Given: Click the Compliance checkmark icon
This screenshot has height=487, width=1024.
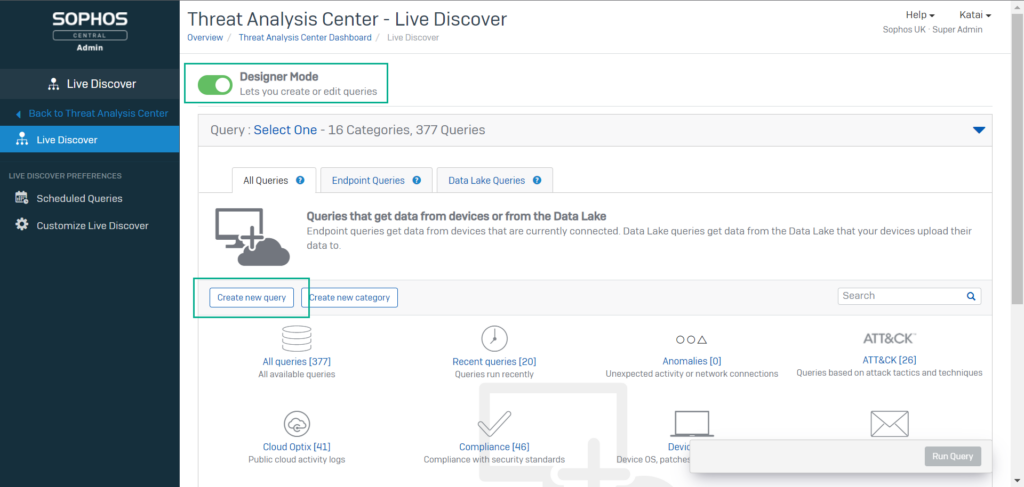Looking at the screenshot, I should pyautogui.click(x=494, y=424).
